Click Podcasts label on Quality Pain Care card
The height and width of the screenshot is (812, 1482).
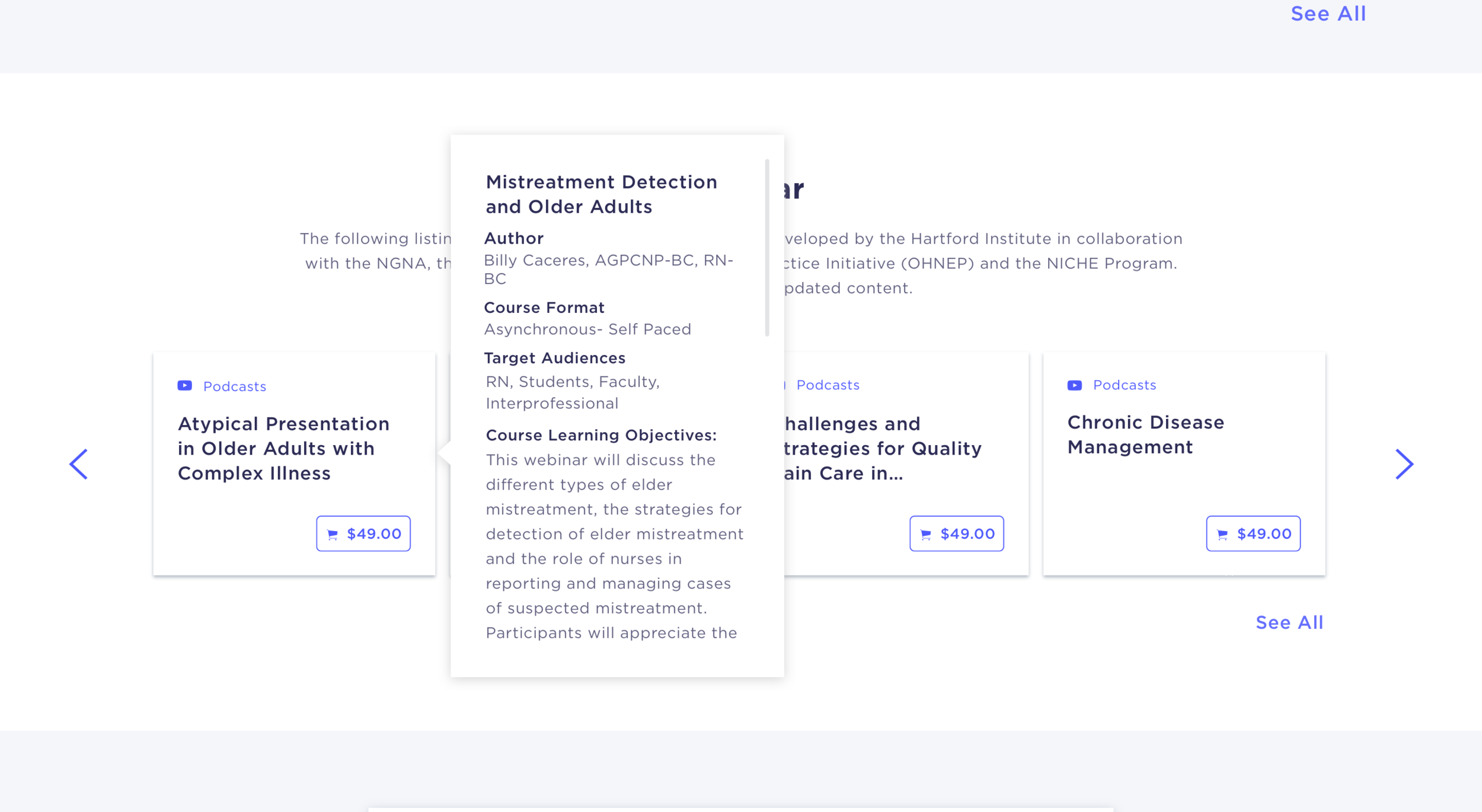tap(828, 385)
